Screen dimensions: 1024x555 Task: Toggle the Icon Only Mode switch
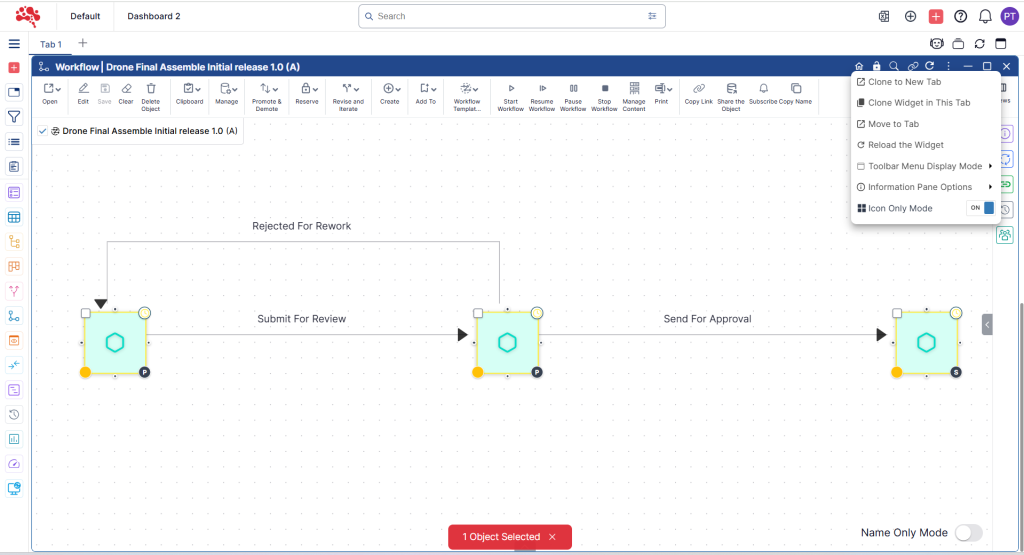coord(981,208)
